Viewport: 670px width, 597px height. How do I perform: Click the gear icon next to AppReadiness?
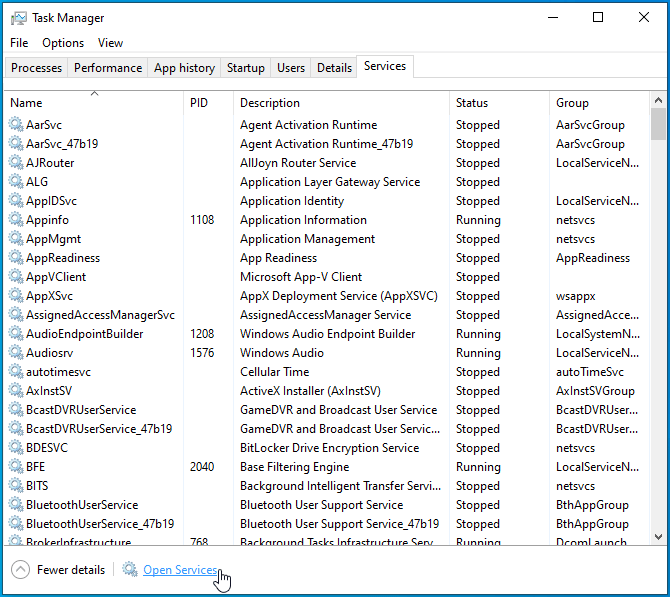click(16, 257)
